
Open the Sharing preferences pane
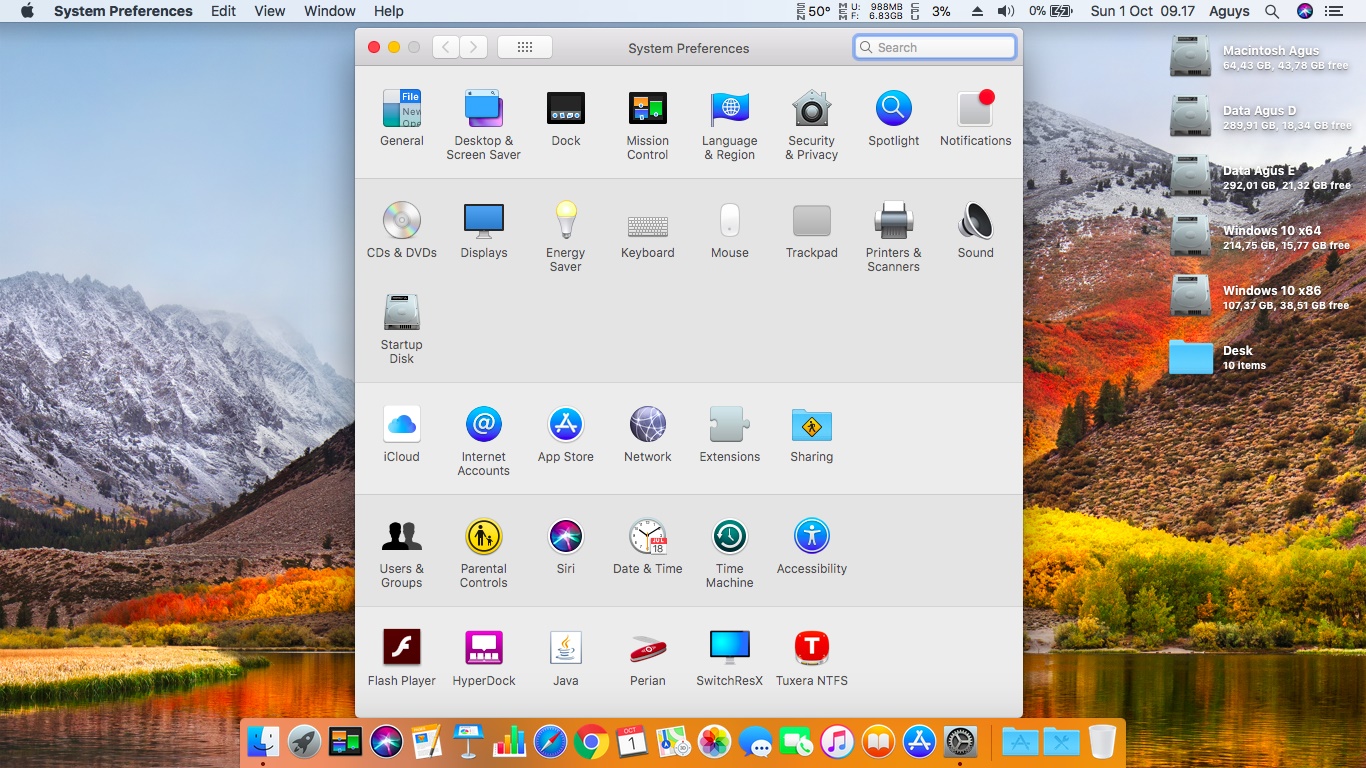point(812,435)
